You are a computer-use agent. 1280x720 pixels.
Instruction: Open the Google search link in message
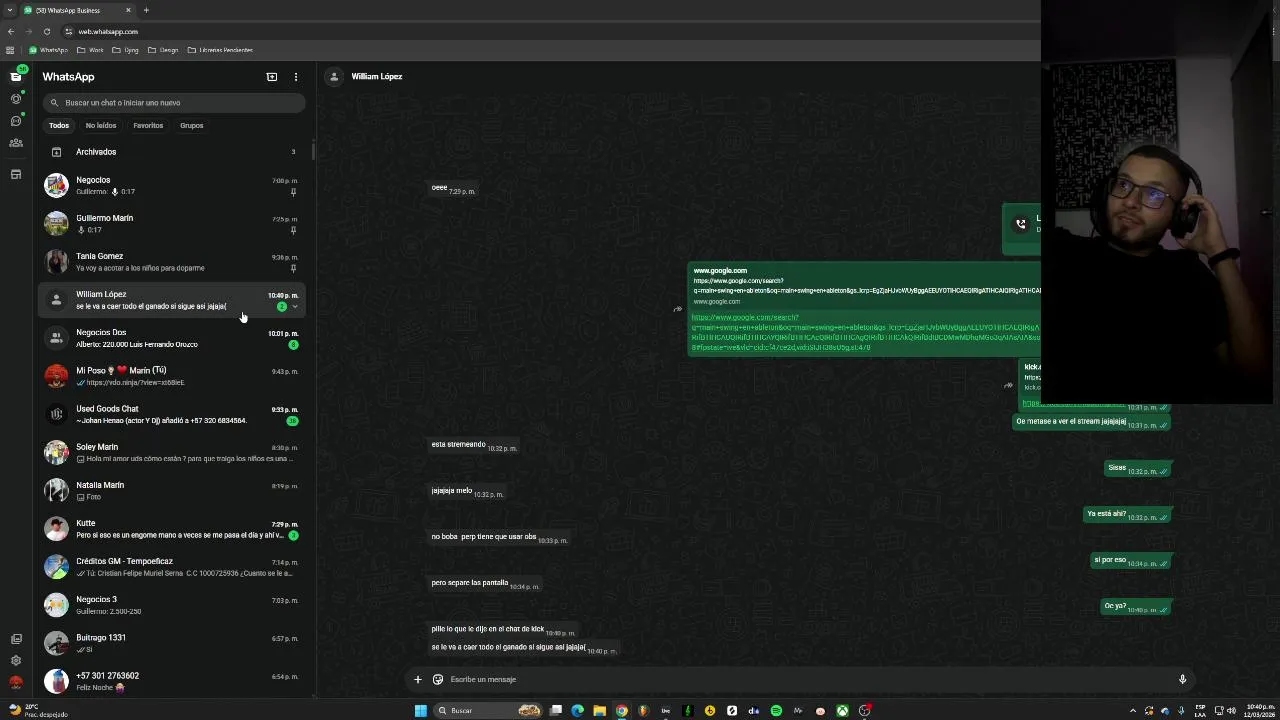(x=865, y=332)
